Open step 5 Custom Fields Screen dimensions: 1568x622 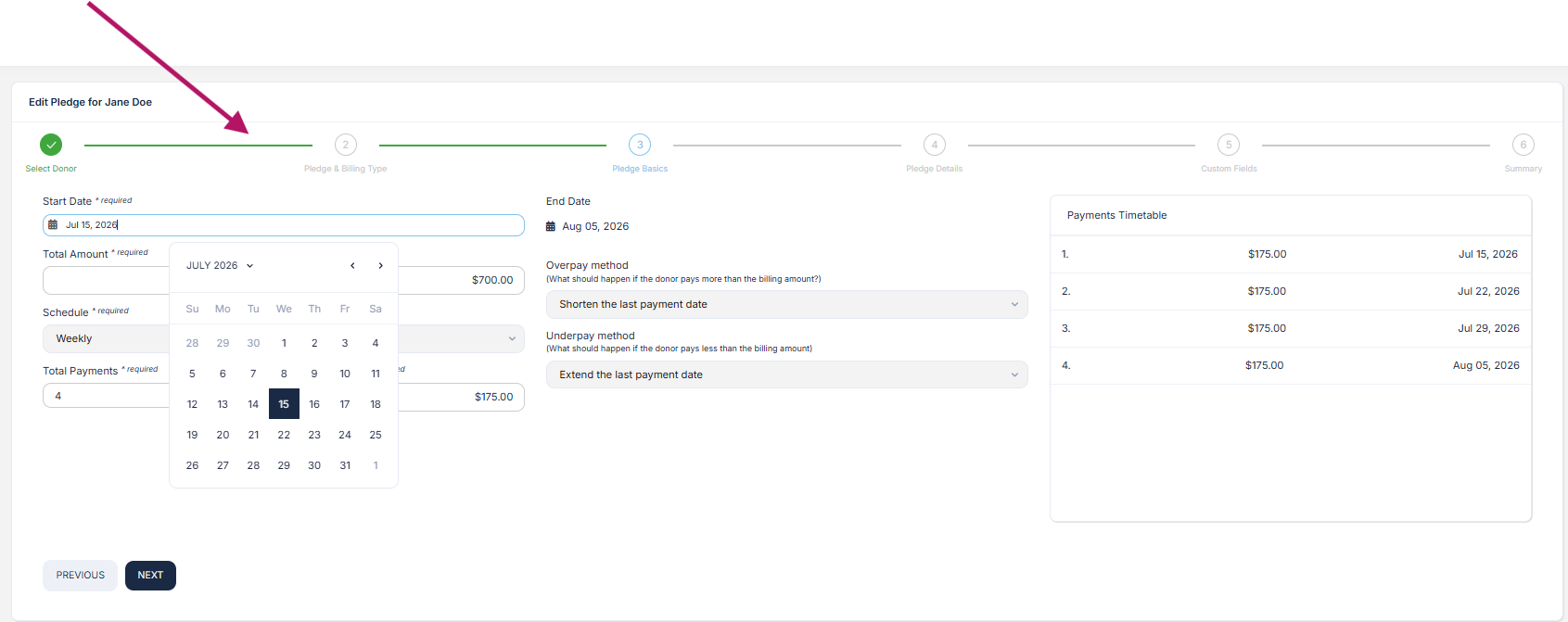tap(1229, 145)
